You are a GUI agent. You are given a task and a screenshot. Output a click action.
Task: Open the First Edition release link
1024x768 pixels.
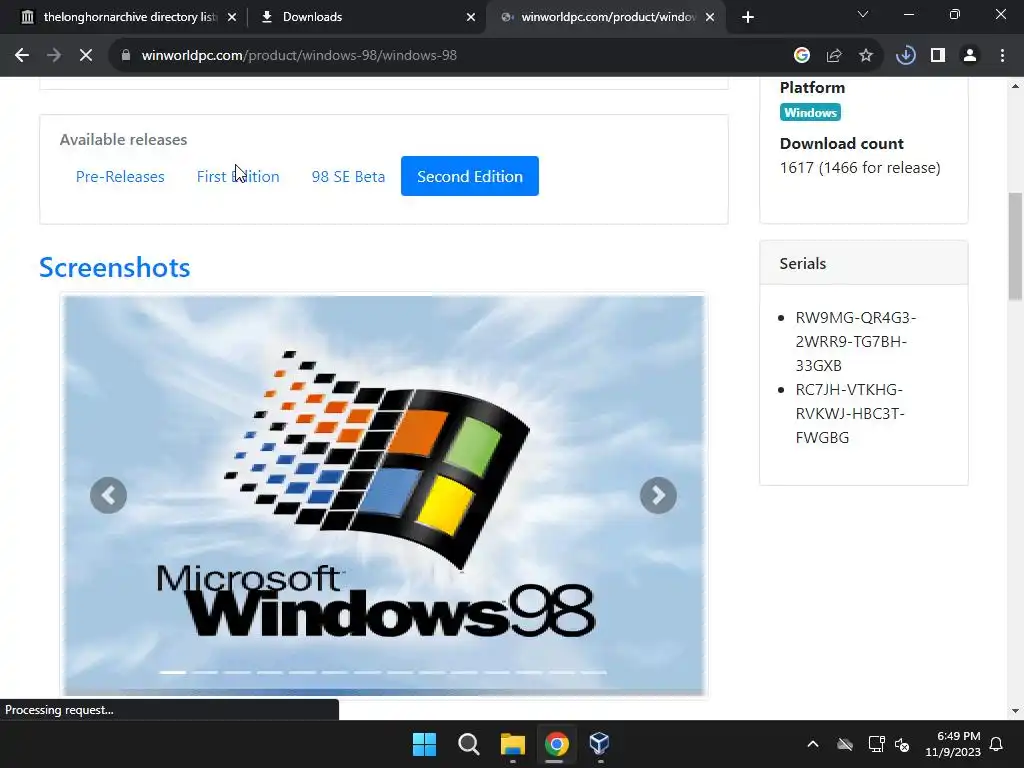238,176
